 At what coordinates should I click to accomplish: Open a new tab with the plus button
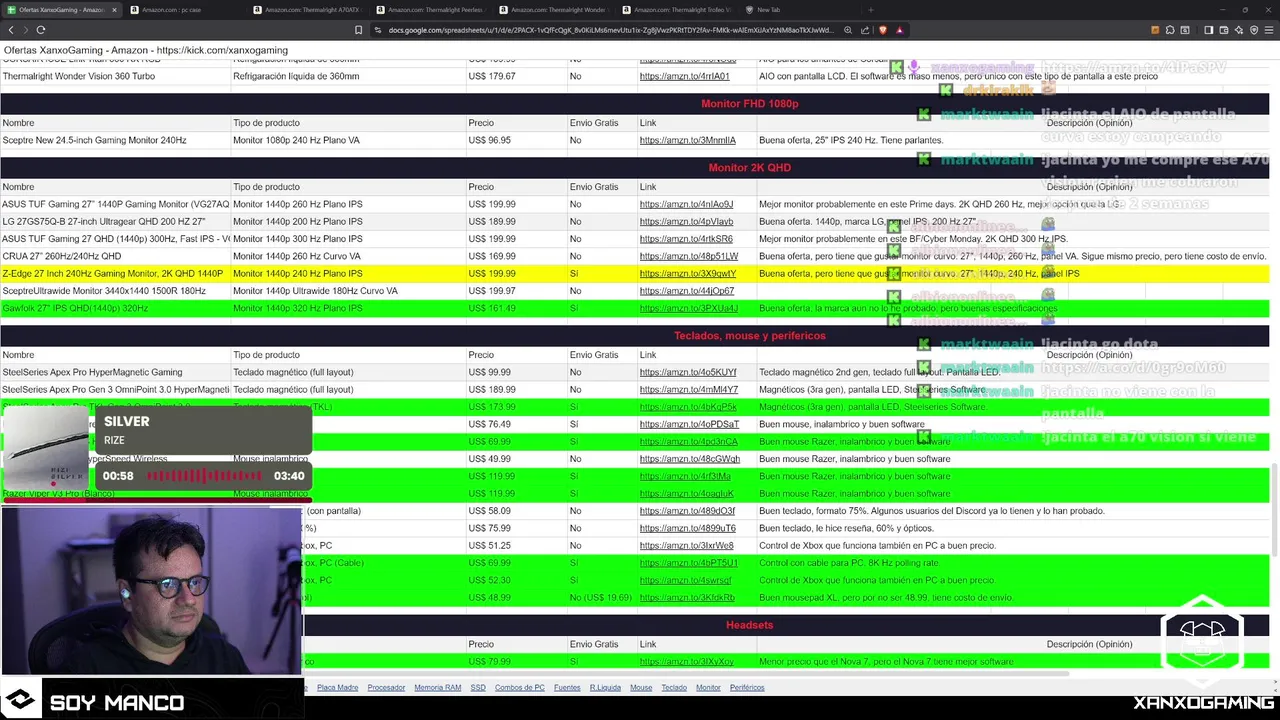coord(870,10)
